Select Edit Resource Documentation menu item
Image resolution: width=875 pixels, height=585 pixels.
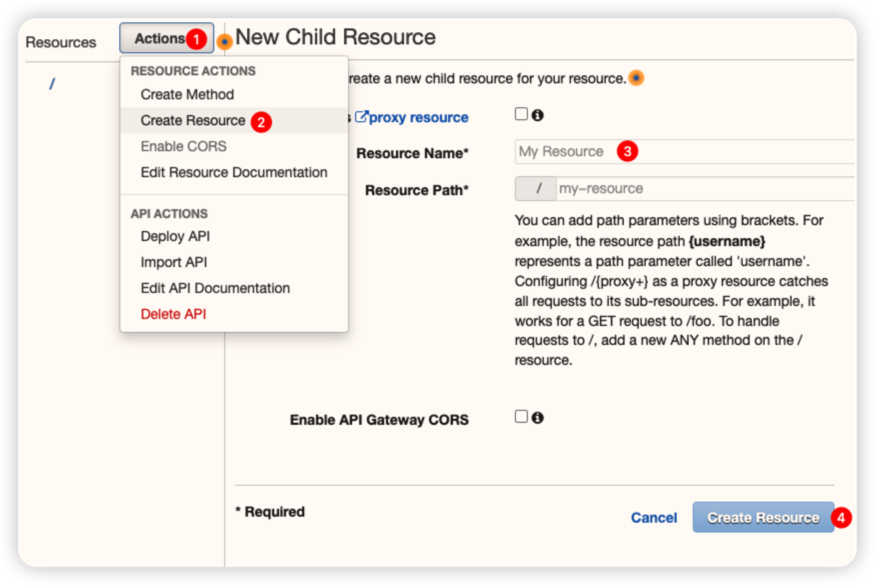pyautogui.click(x=234, y=172)
